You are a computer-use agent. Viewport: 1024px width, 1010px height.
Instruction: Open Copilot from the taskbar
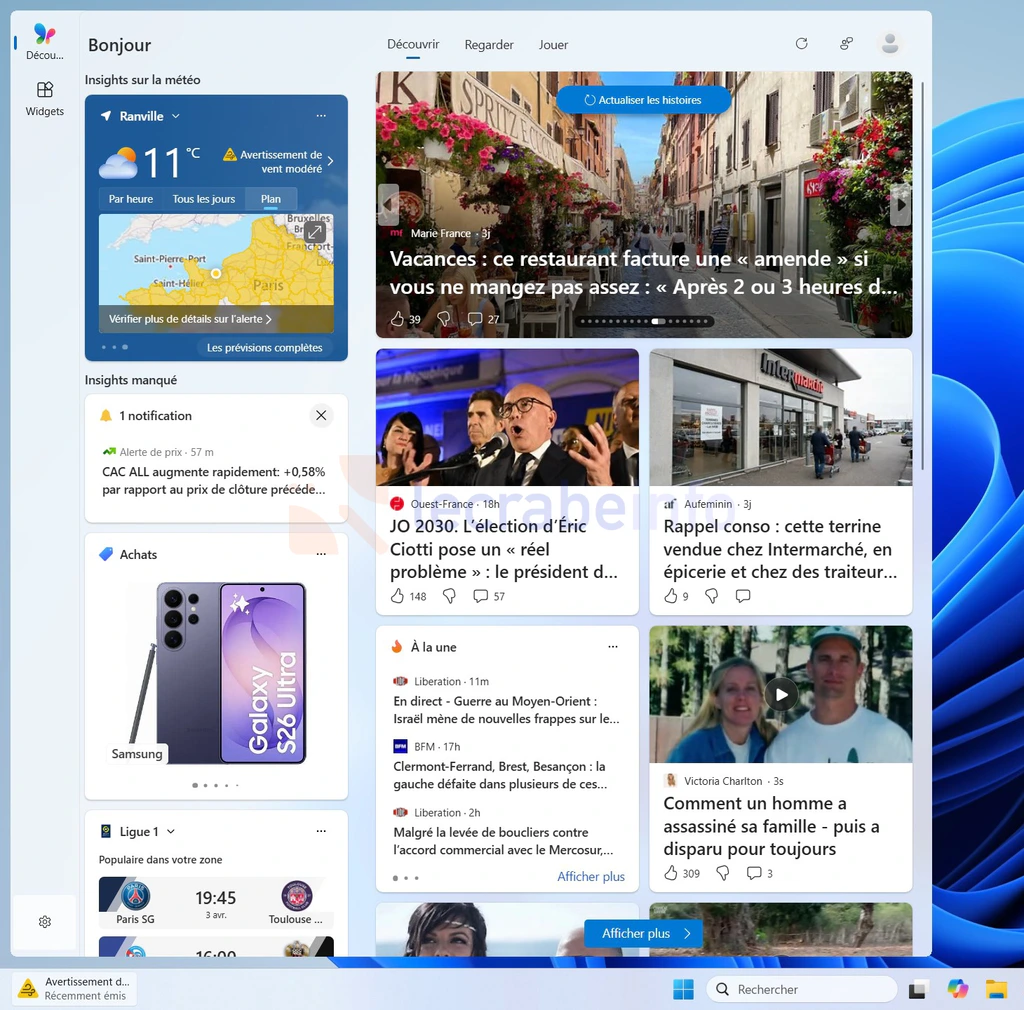pyautogui.click(x=958, y=989)
